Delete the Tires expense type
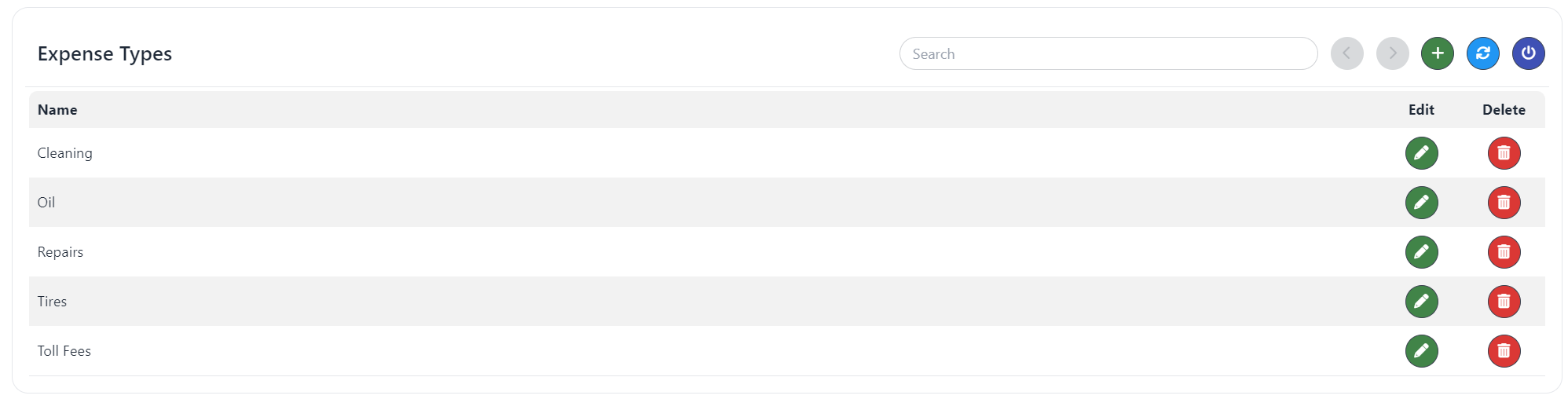Screen dimensions: 1568x399 click(x=1504, y=302)
